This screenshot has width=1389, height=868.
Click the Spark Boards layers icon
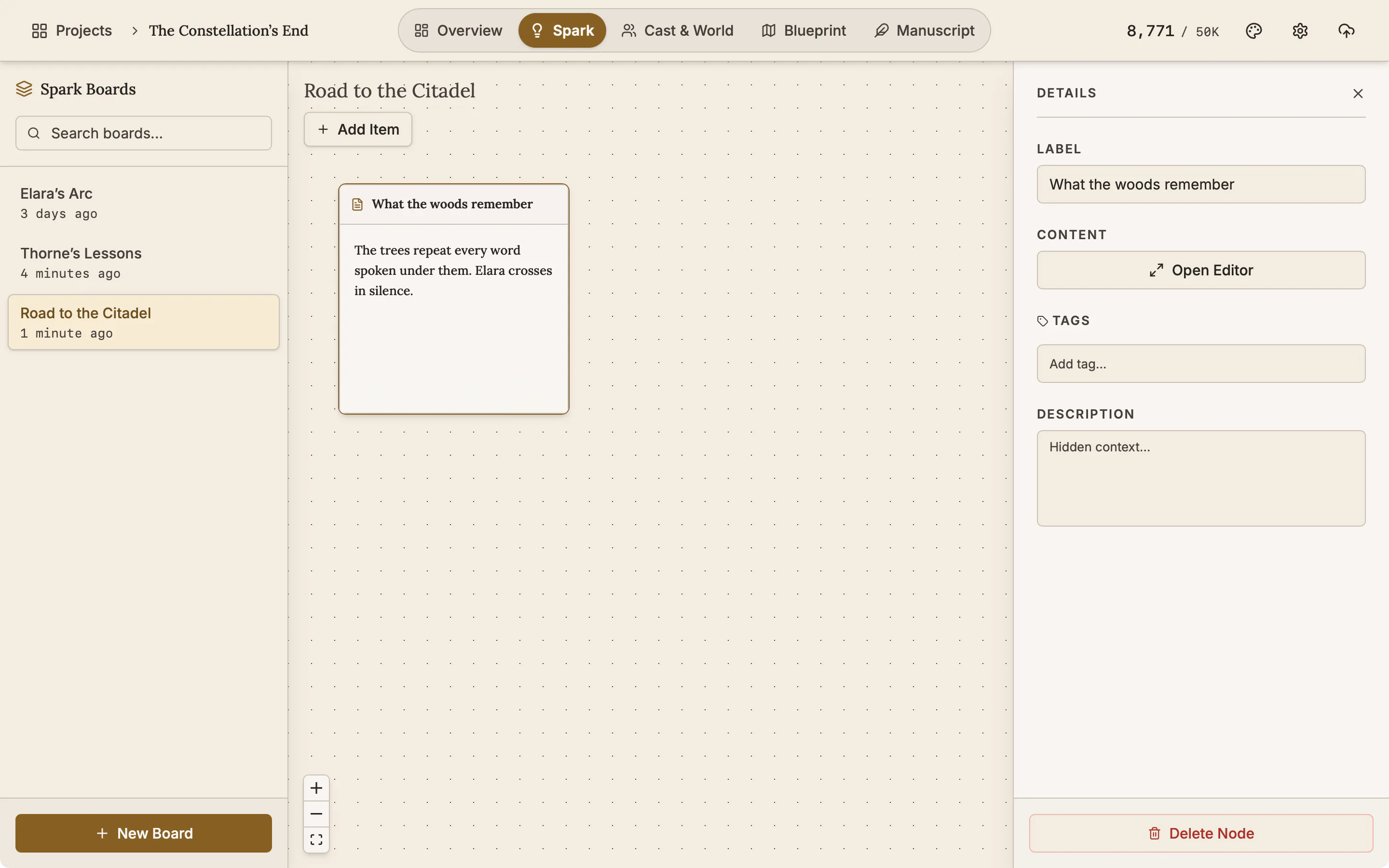(x=24, y=89)
